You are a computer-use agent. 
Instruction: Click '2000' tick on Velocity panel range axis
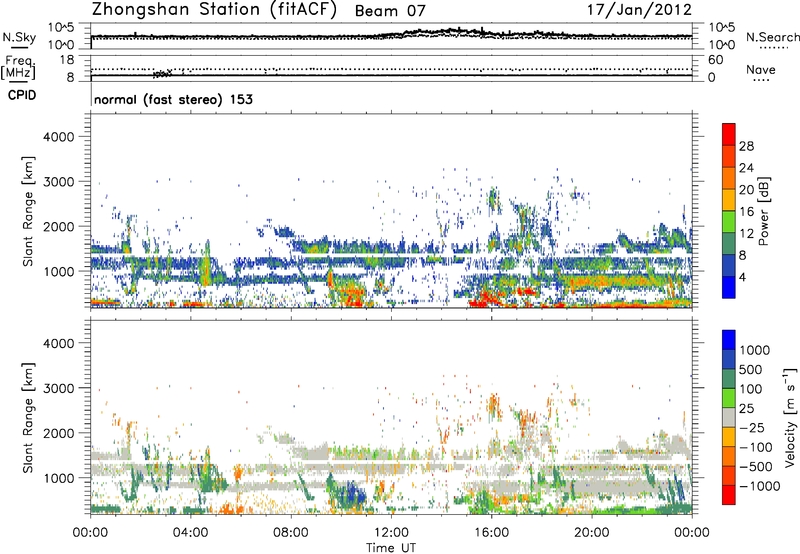pyautogui.click(x=59, y=433)
